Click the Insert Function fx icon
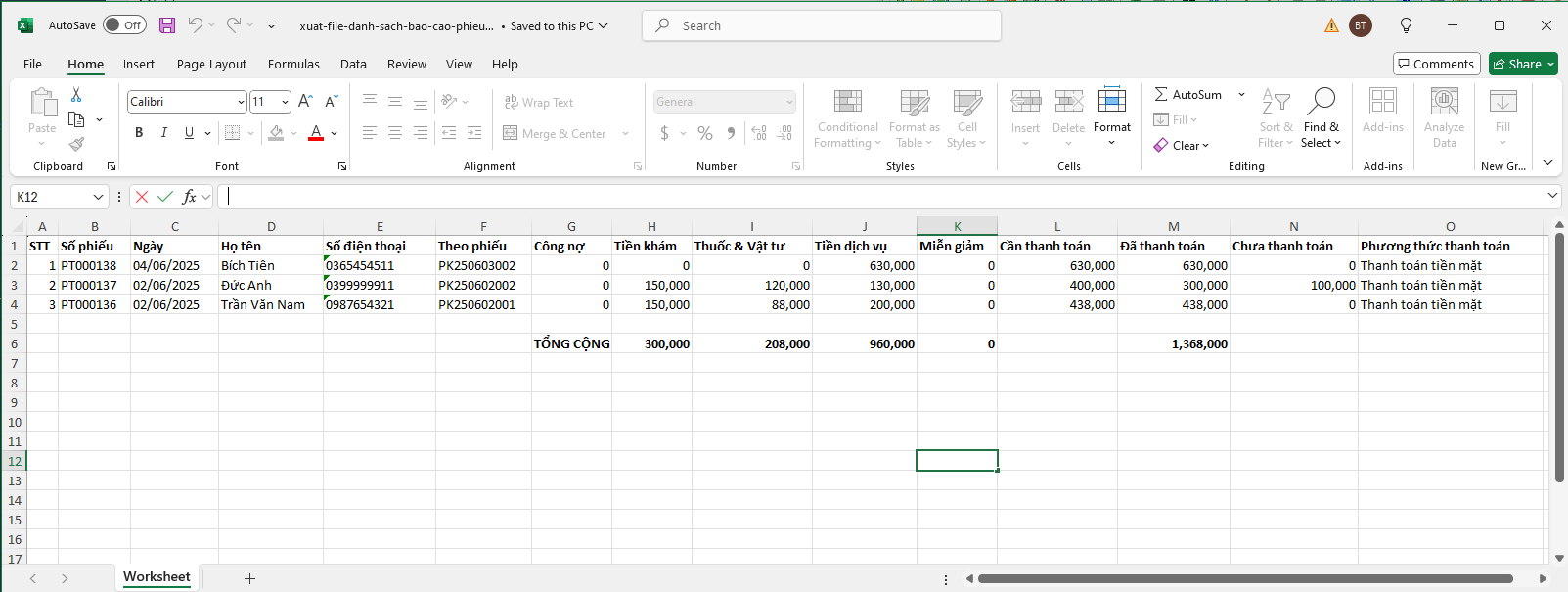1568x592 pixels. pos(190,197)
